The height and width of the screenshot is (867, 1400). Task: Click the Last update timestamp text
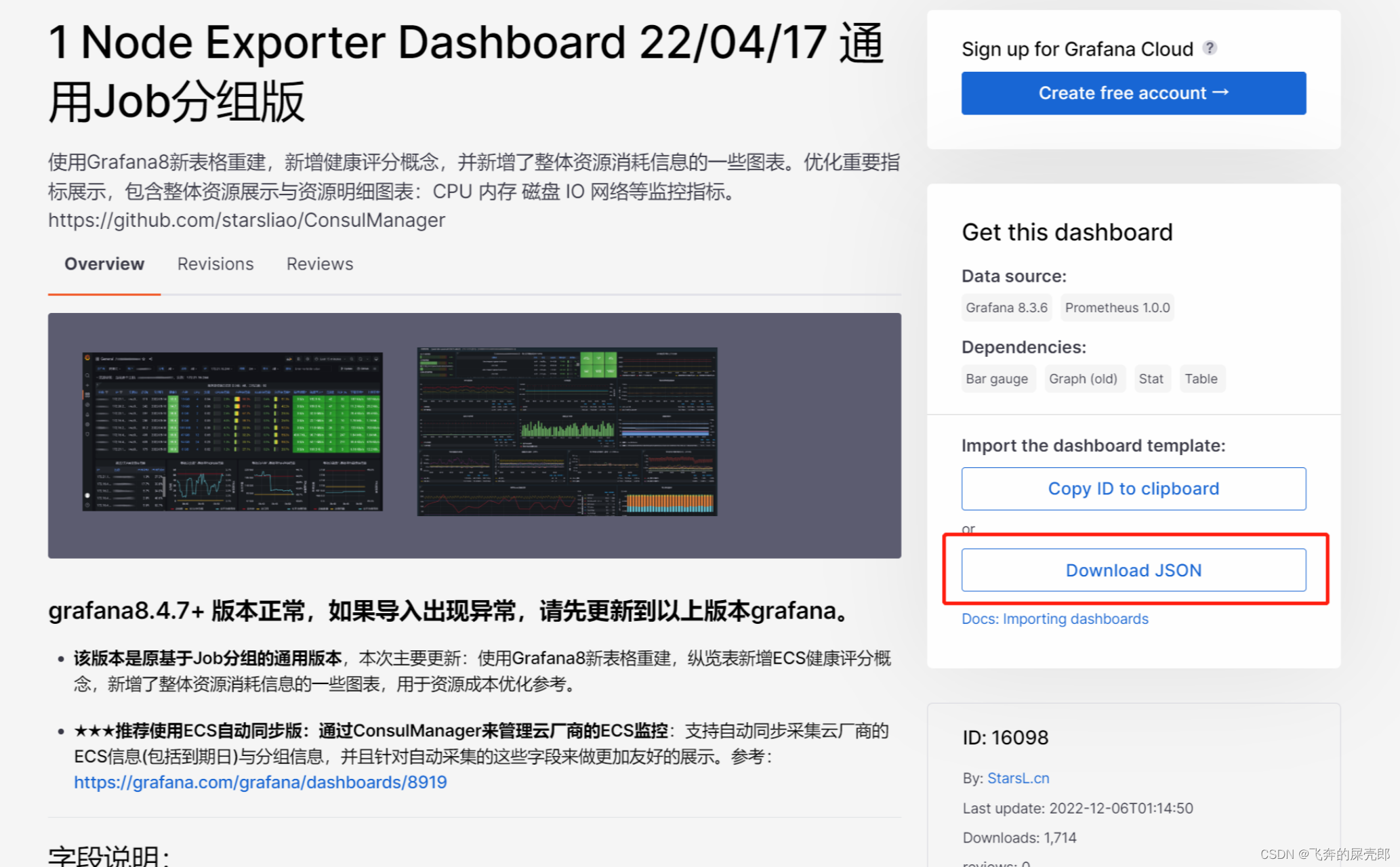[1077, 808]
